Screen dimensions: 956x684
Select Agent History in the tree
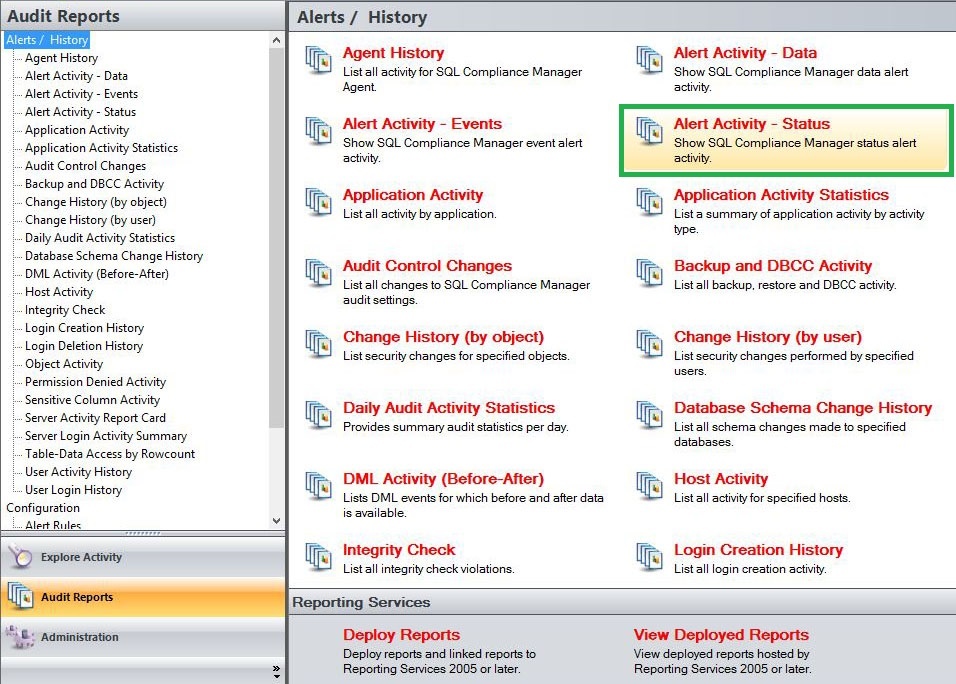click(61, 58)
